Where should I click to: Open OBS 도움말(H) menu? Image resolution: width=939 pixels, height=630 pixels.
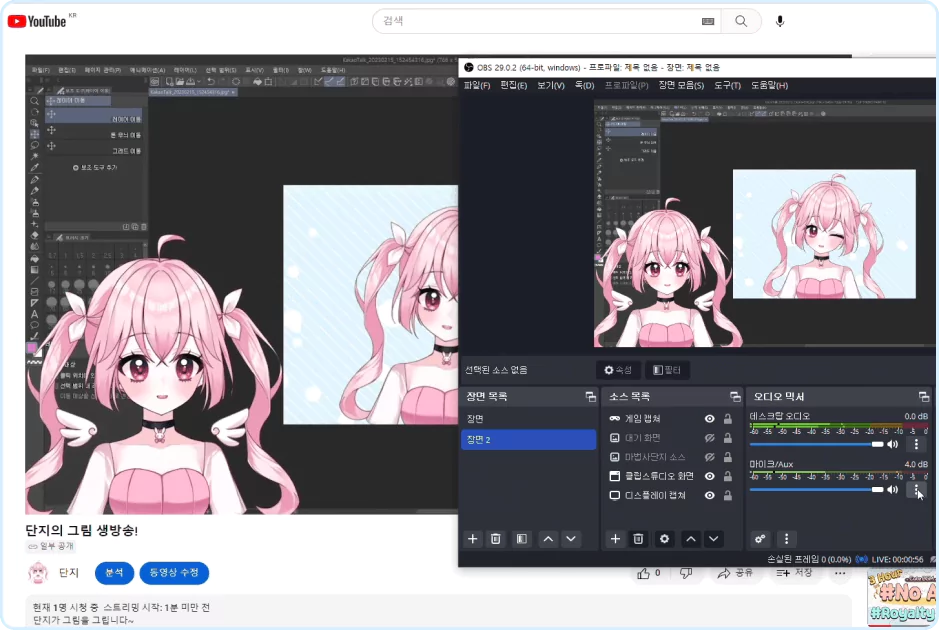click(x=770, y=86)
